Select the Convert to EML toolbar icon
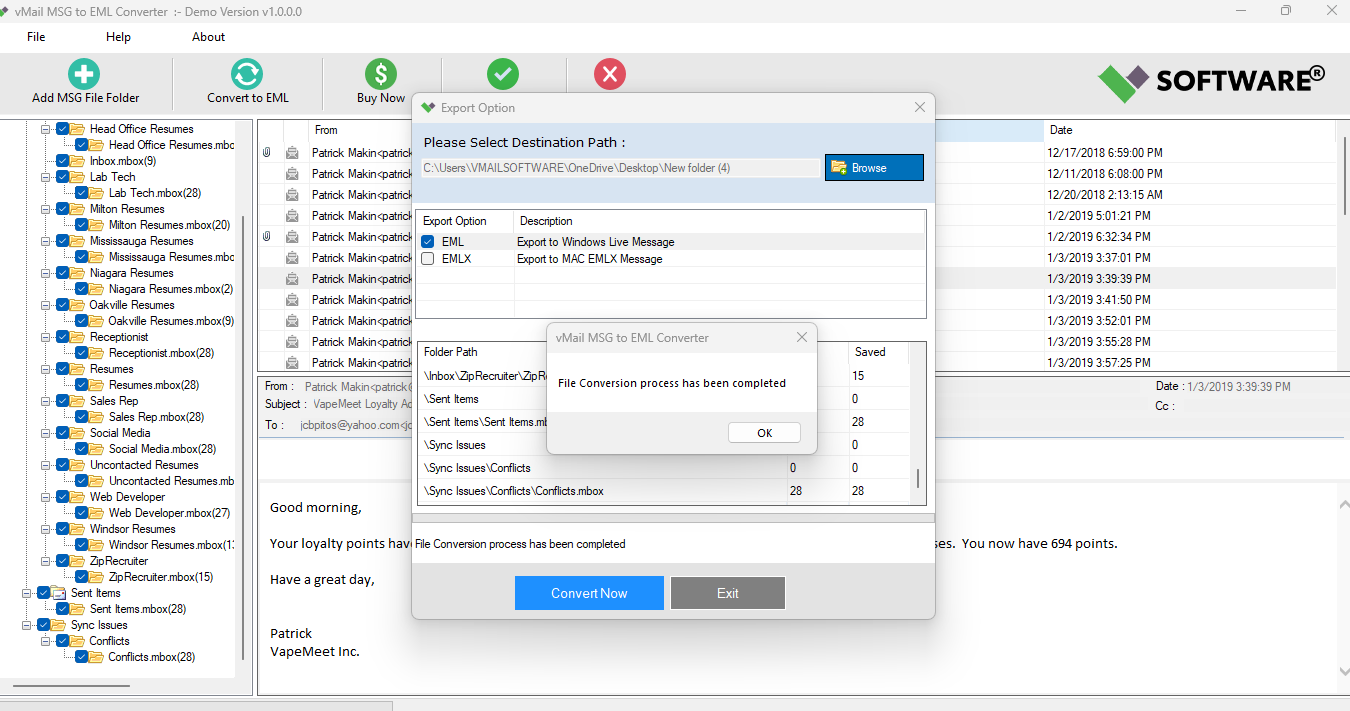 [x=246, y=74]
